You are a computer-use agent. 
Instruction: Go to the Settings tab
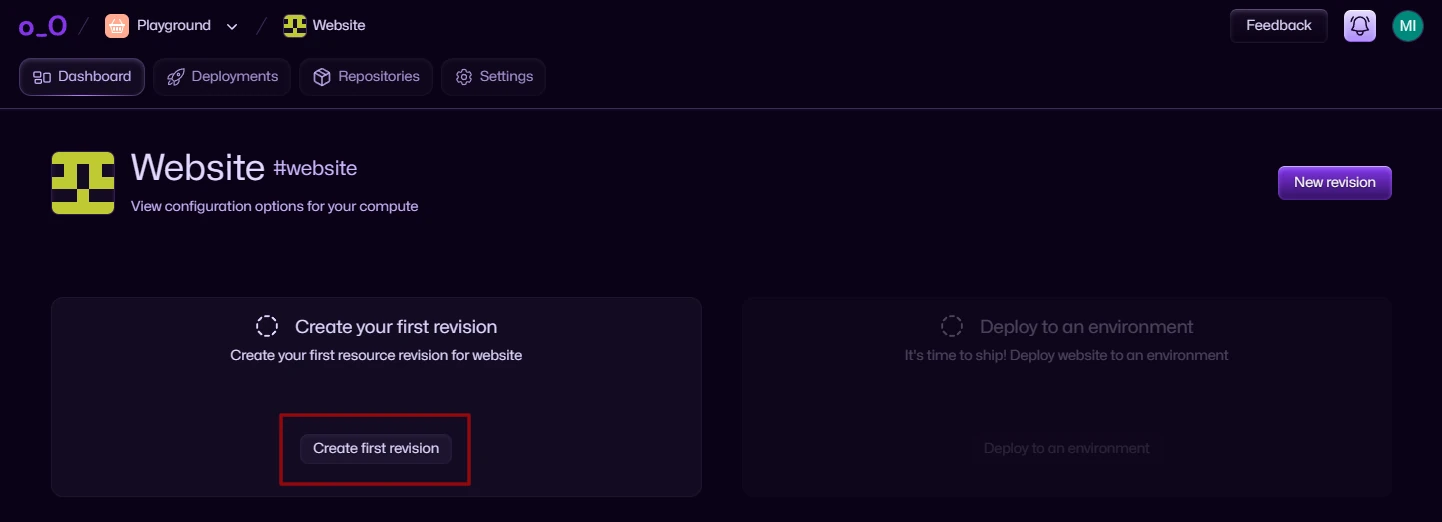[493, 77]
